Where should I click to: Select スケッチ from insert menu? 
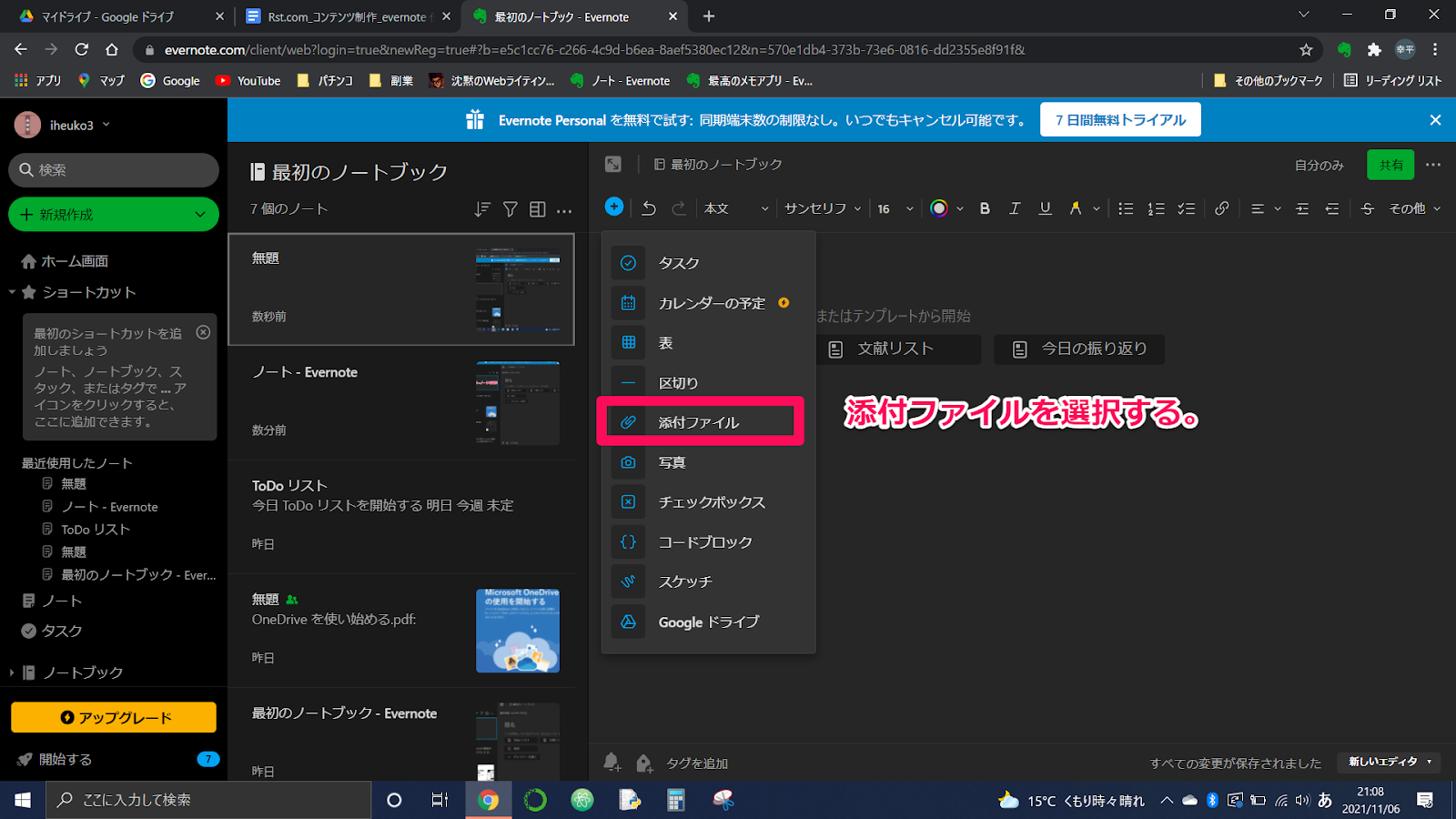click(x=708, y=581)
